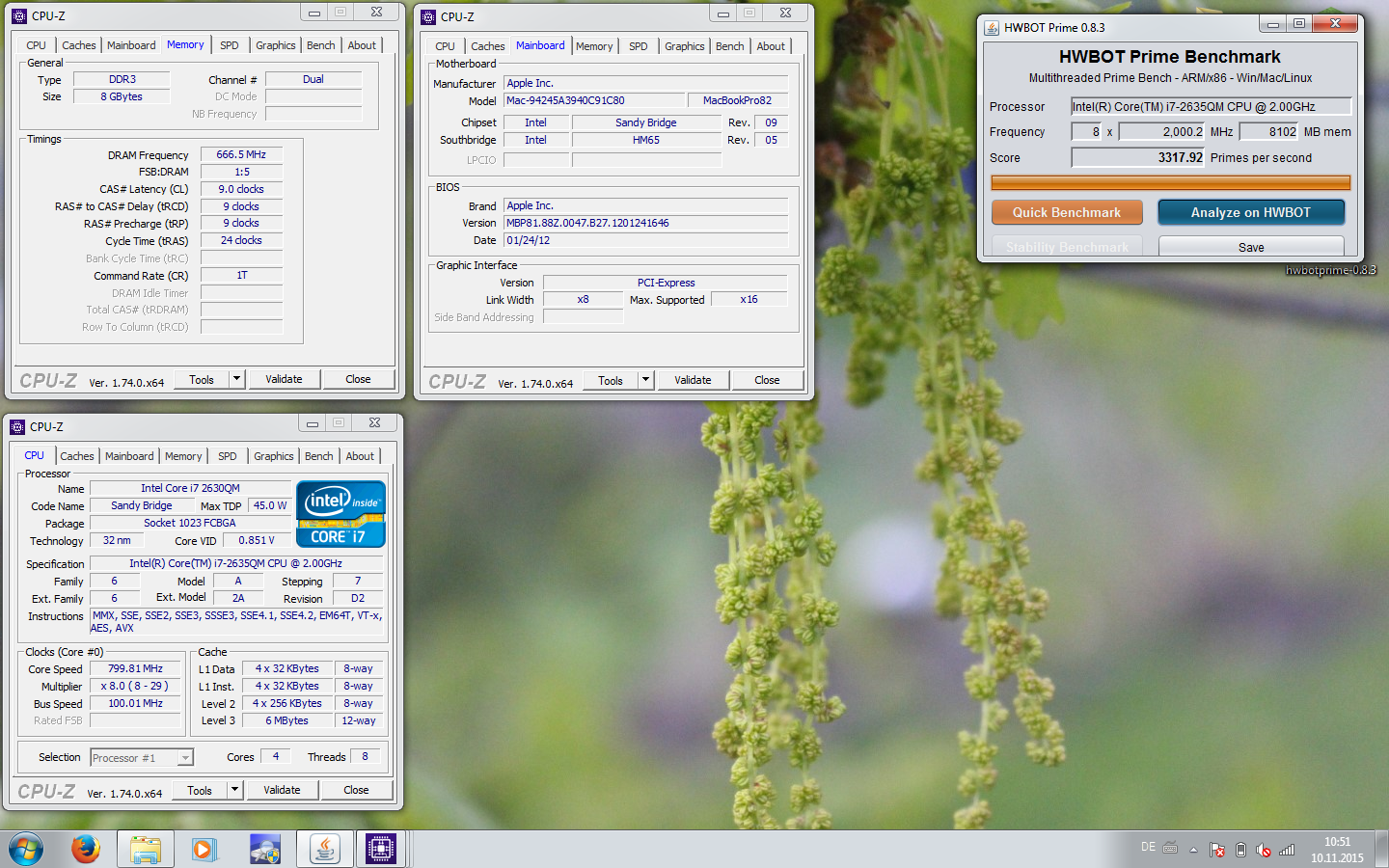Click Validate in the Memory window
The image size is (1389, 868).
tap(284, 379)
